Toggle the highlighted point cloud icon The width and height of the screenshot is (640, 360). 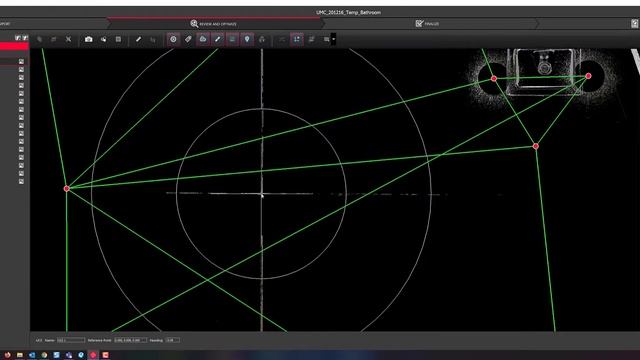pos(202,39)
